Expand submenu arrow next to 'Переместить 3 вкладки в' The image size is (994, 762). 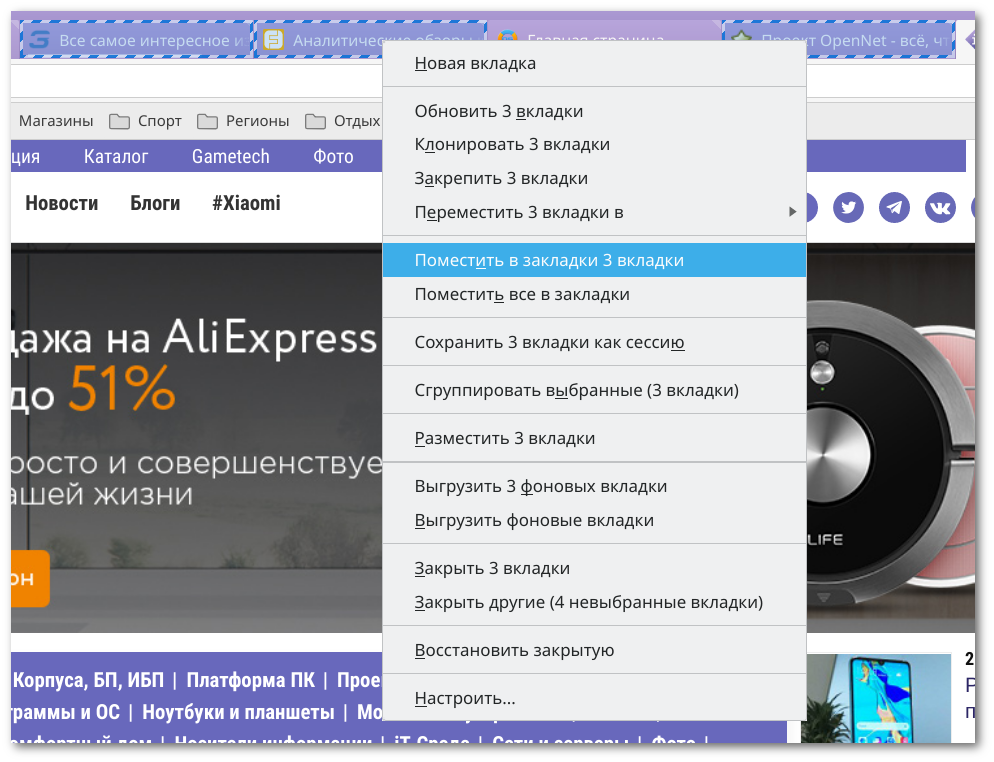point(792,212)
